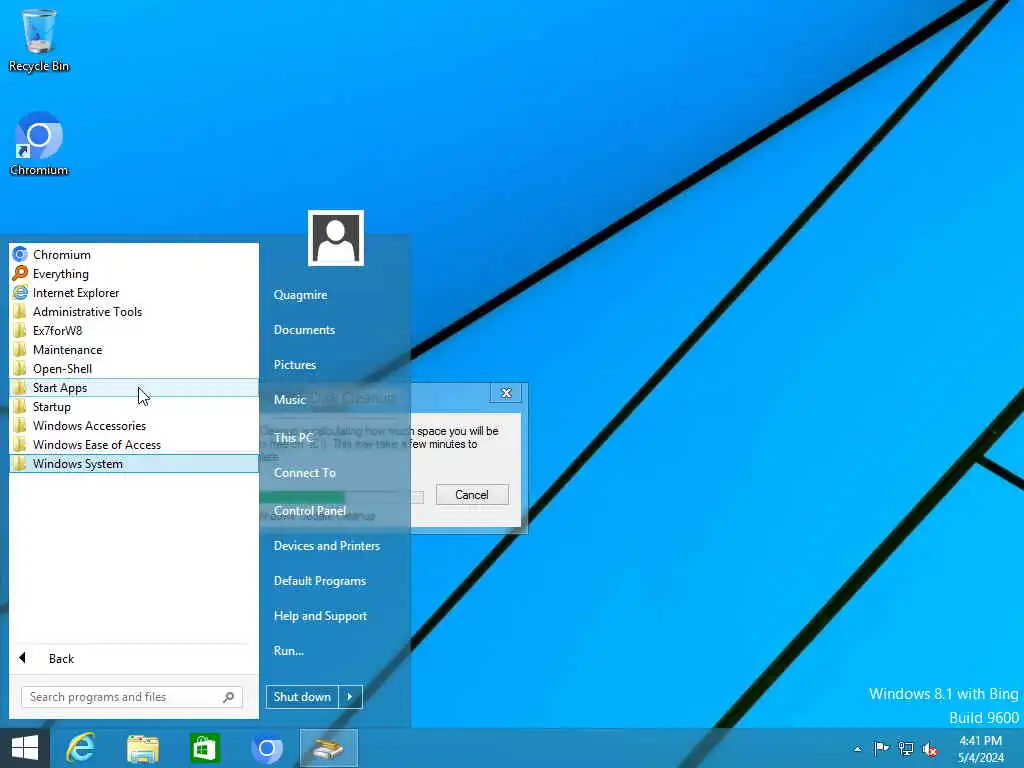
Task: Click the Administrative Tools folder icon
Action: tap(20, 311)
